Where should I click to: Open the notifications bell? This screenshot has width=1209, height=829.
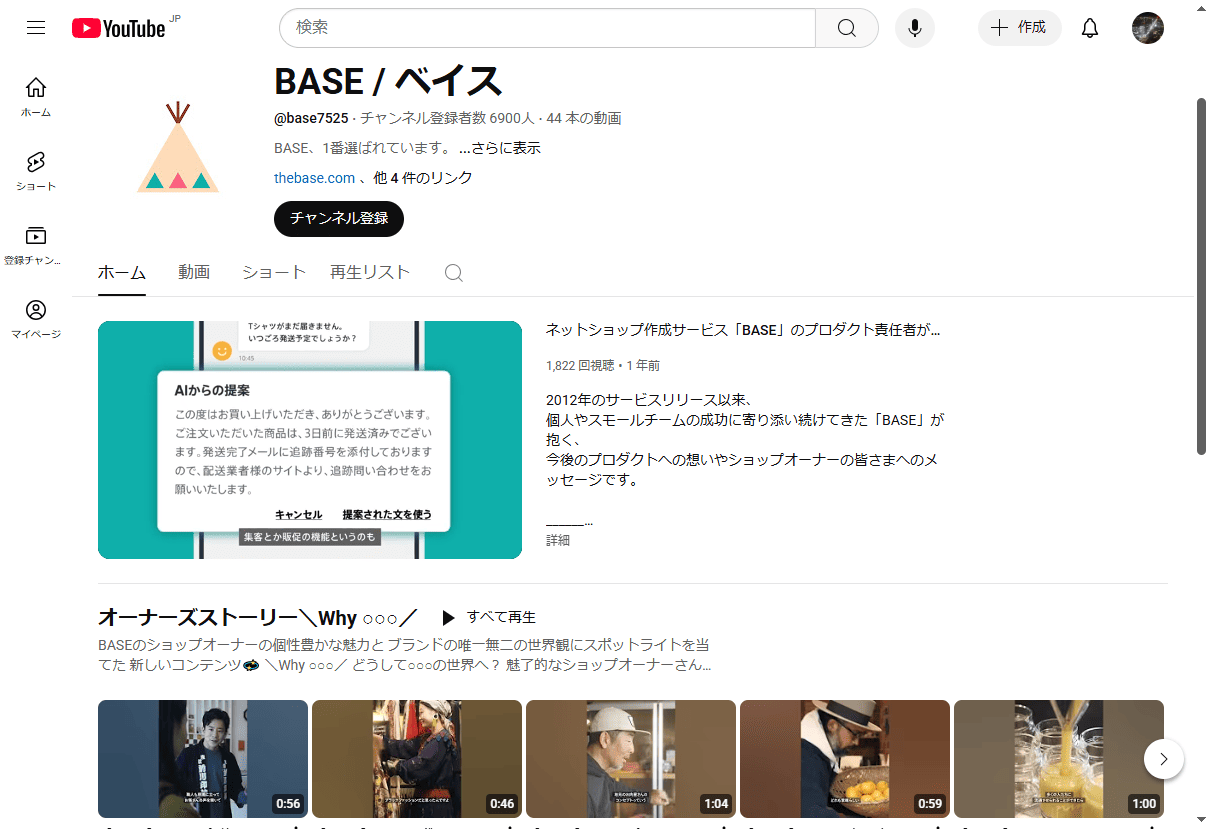tap(1090, 28)
